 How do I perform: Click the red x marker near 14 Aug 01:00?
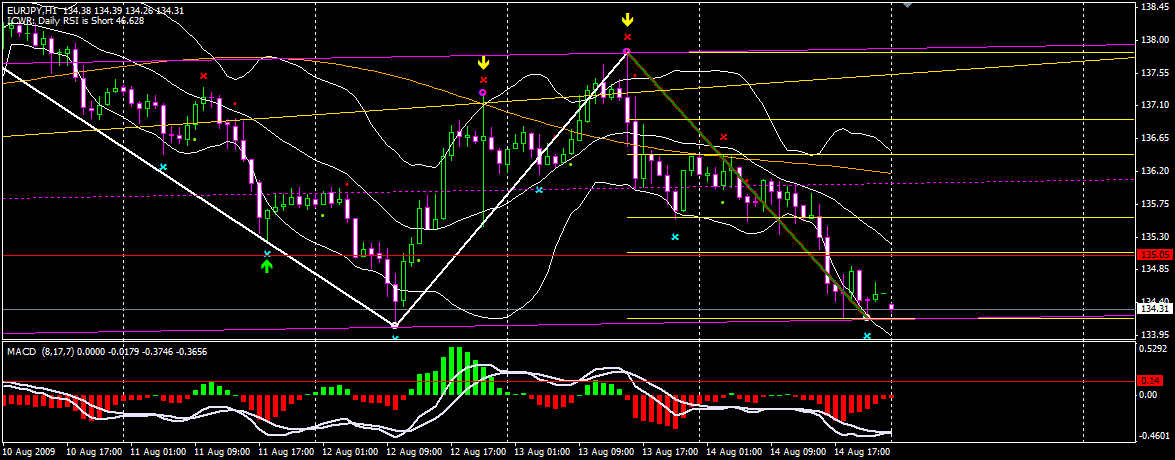click(x=723, y=136)
